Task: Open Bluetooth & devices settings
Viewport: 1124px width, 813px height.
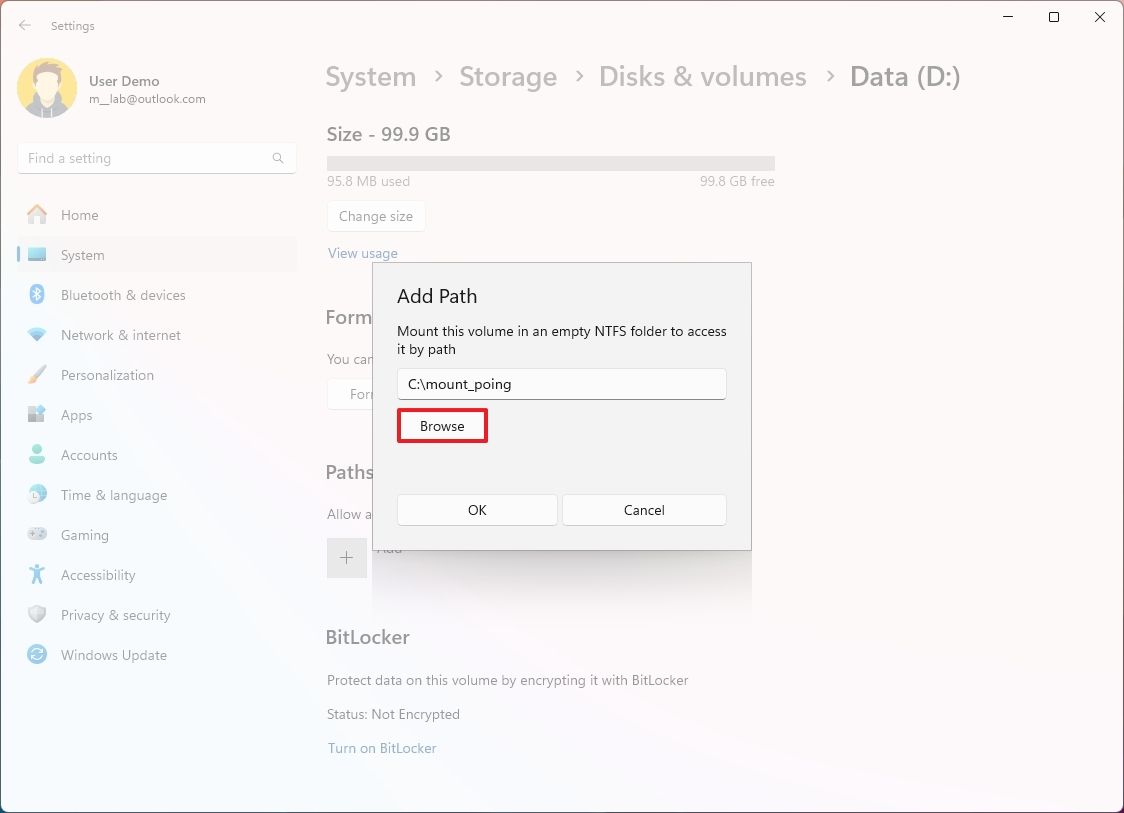Action: point(123,294)
